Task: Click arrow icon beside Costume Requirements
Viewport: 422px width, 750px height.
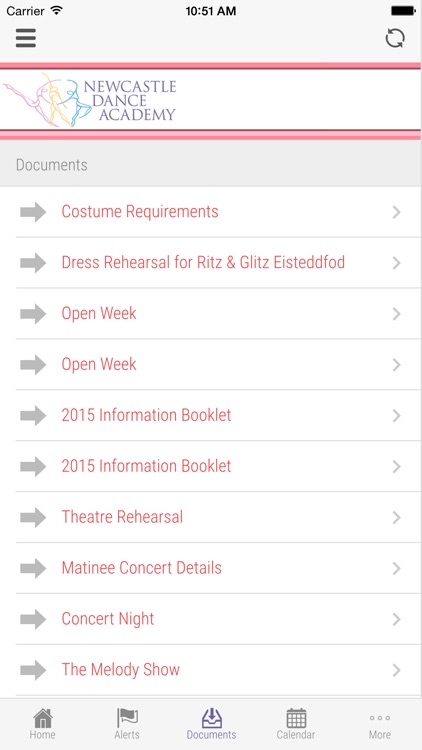Action: 33,212
